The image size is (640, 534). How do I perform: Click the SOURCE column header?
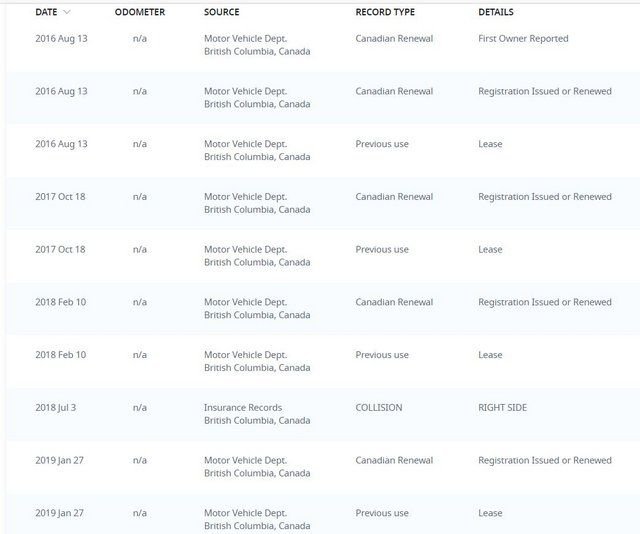tap(222, 12)
